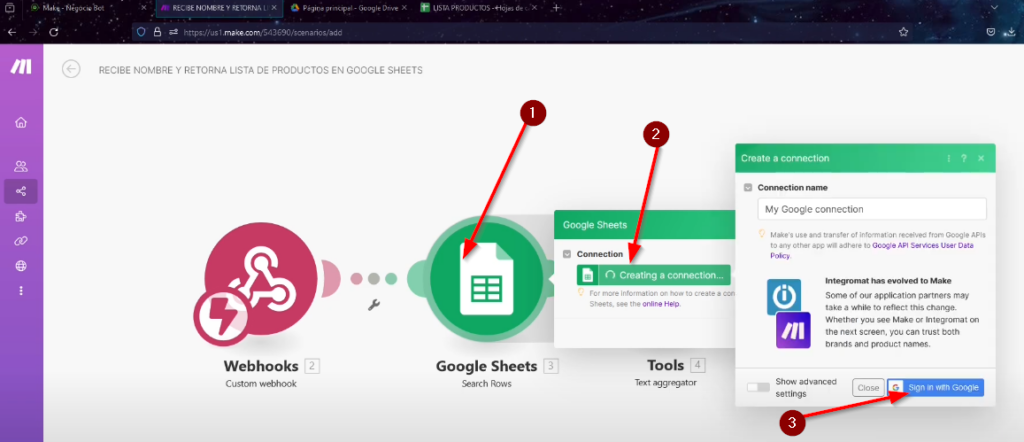Bookmark the page with the star icon
Screen dimensions: 1024x442
[x=903, y=31]
